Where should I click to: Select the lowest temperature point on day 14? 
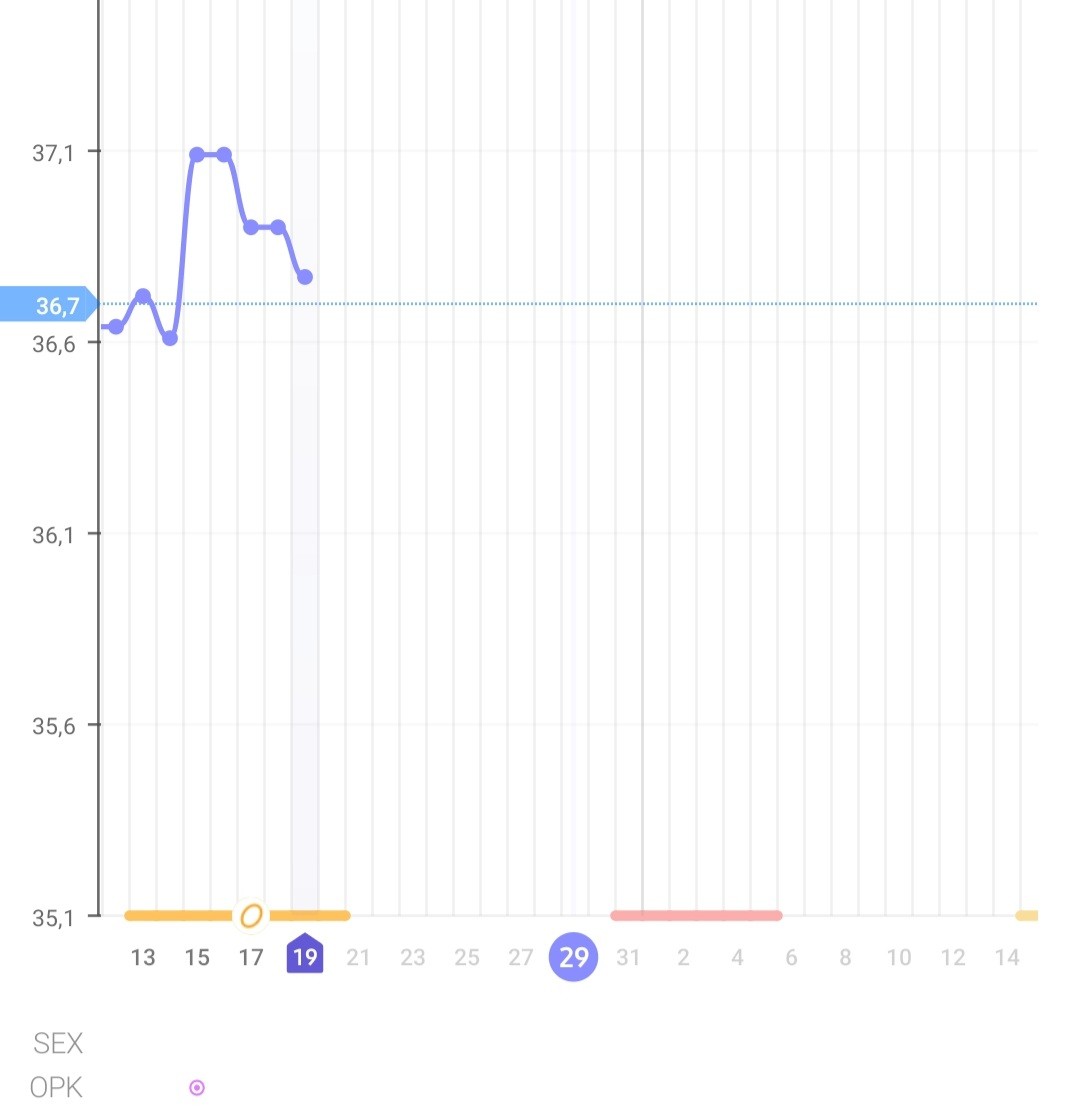pos(170,338)
